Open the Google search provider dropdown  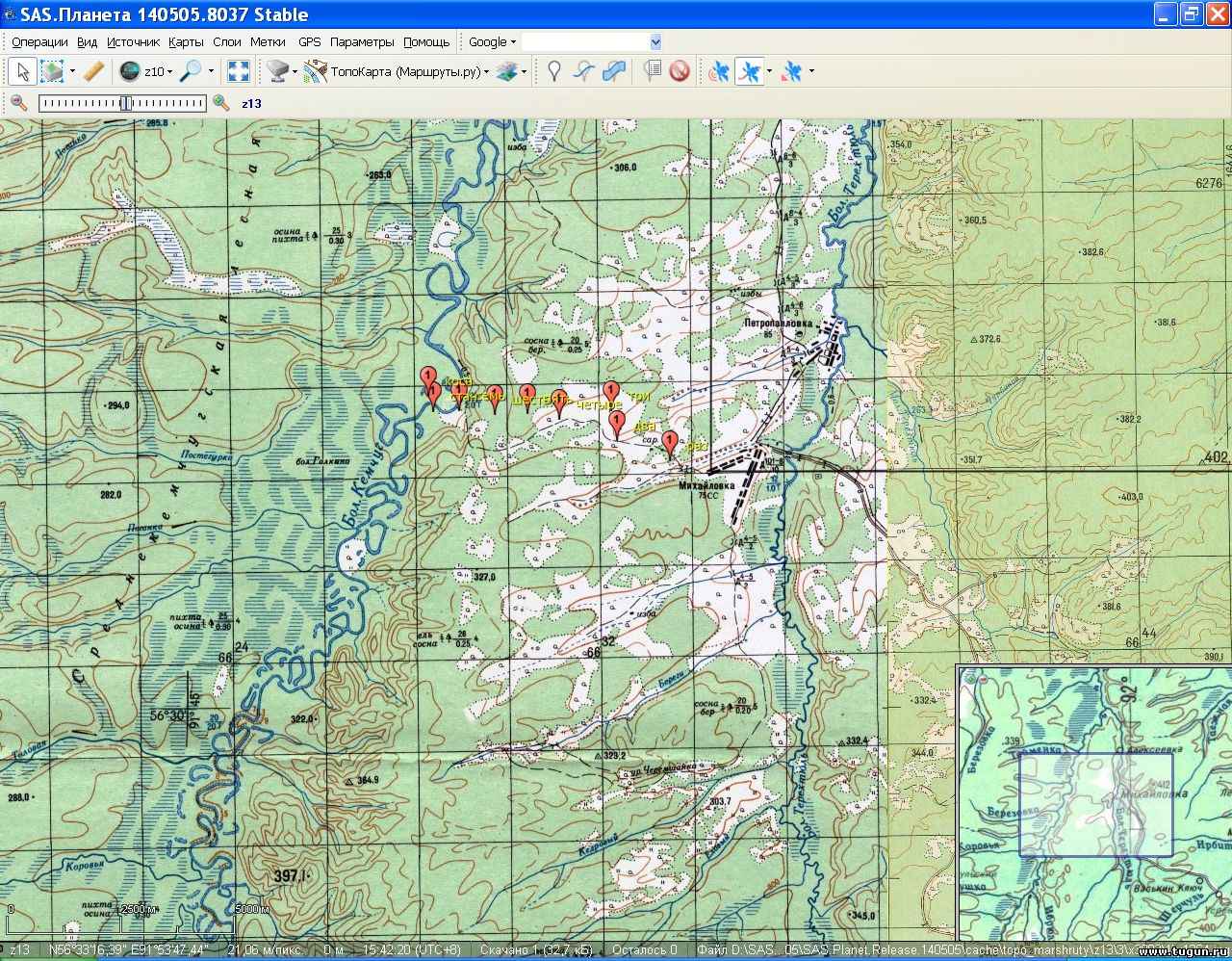click(492, 42)
